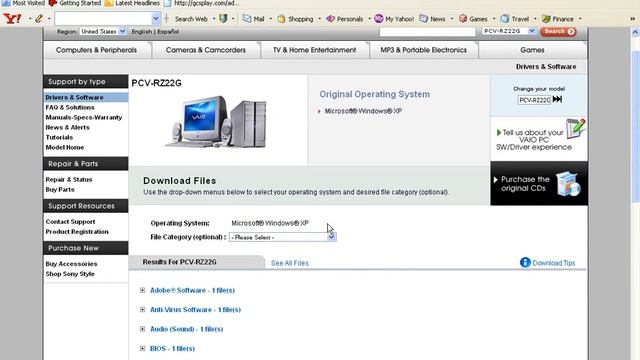640x360 pixels.
Task: Open Buy Accessories link
Action: click(x=71, y=264)
